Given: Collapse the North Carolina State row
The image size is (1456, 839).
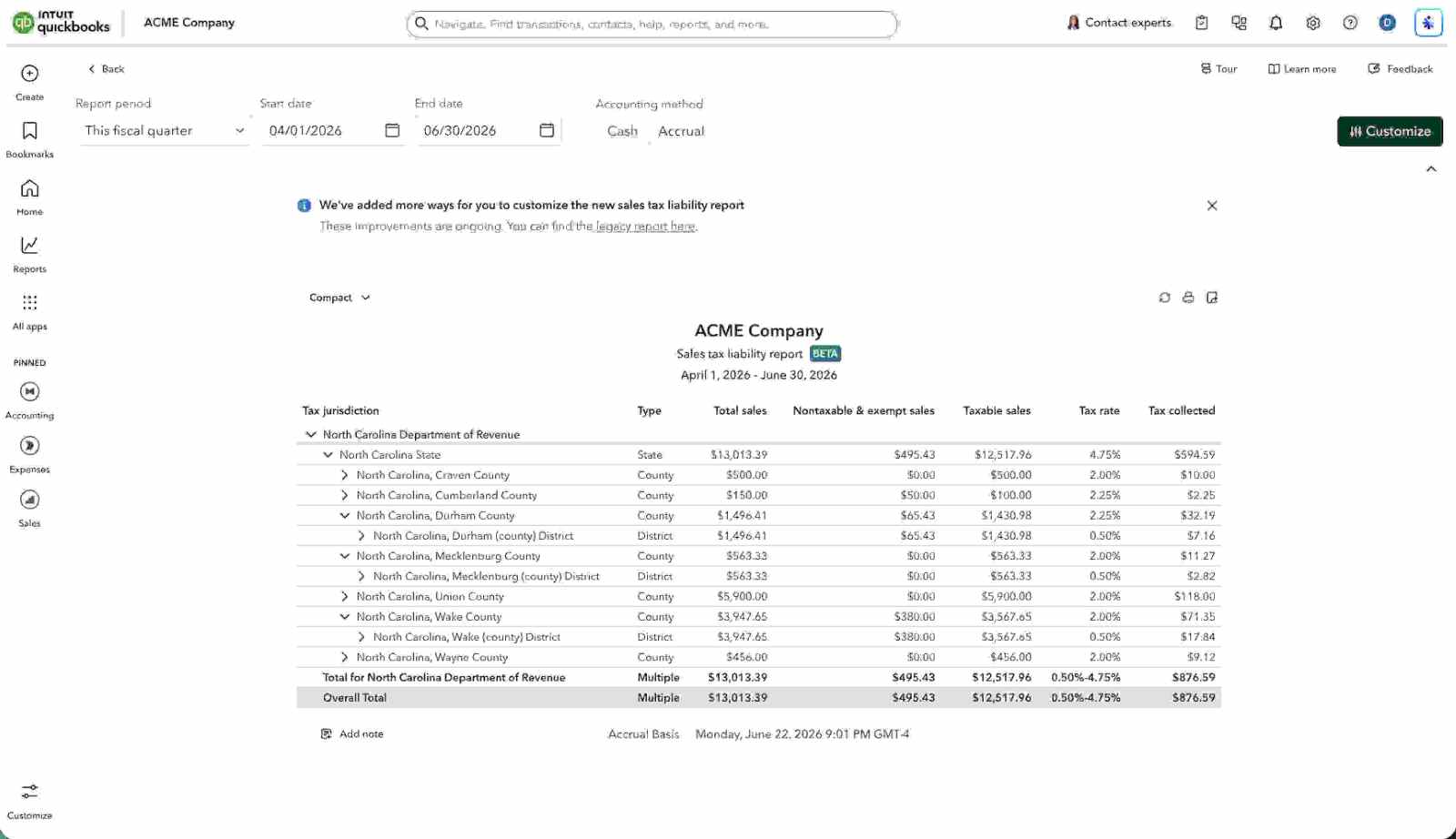Looking at the screenshot, I should click(328, 455).
